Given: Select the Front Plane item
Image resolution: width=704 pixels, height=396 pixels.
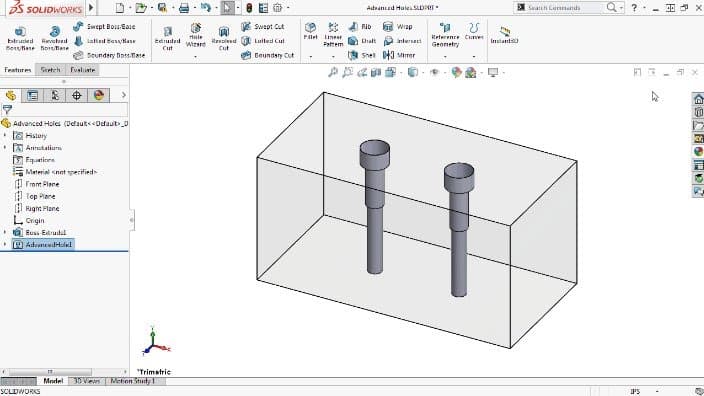Looking at the screenshot, I should click(x=42, y=184).
